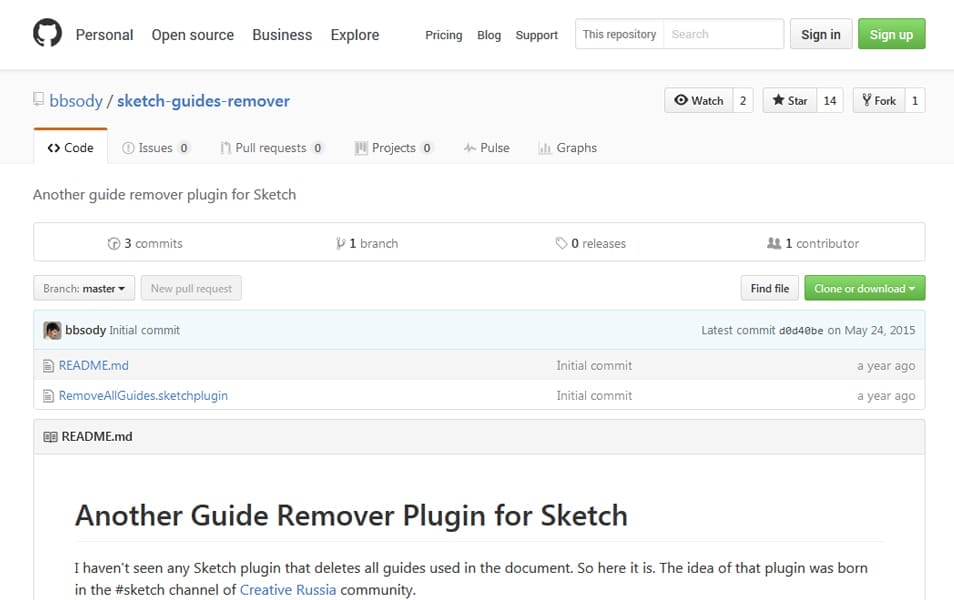Screen dimensions: 954x600
Task: Fork this repository
Action: tap(879, 100)
